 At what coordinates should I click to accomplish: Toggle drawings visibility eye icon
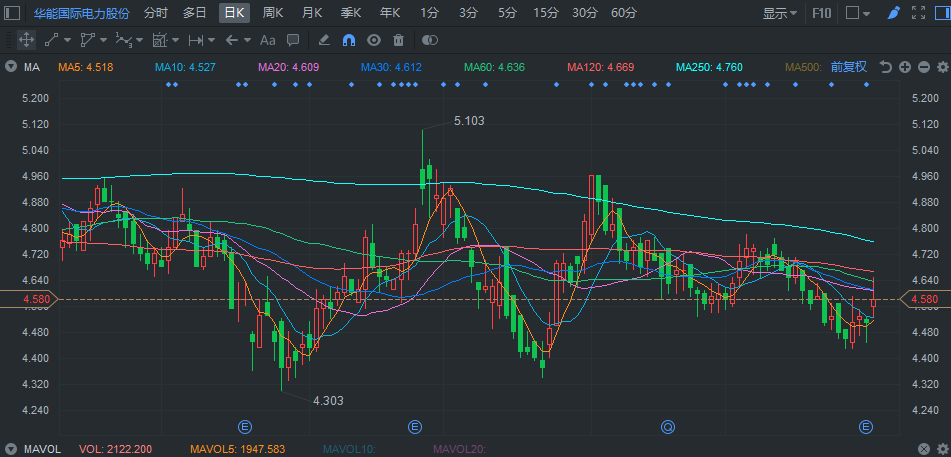[374, 40]
